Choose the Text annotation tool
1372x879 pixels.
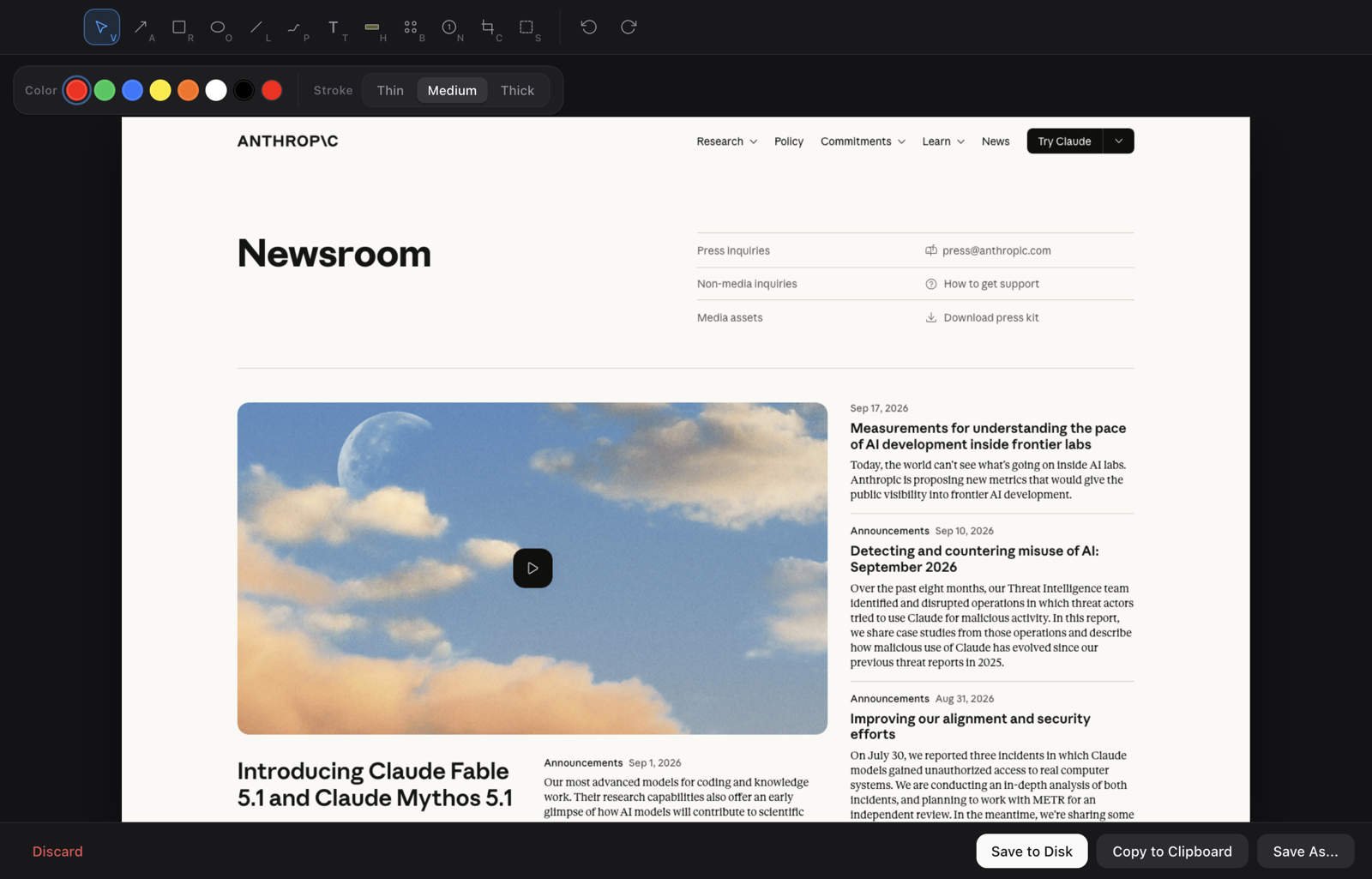coord(334,27)
